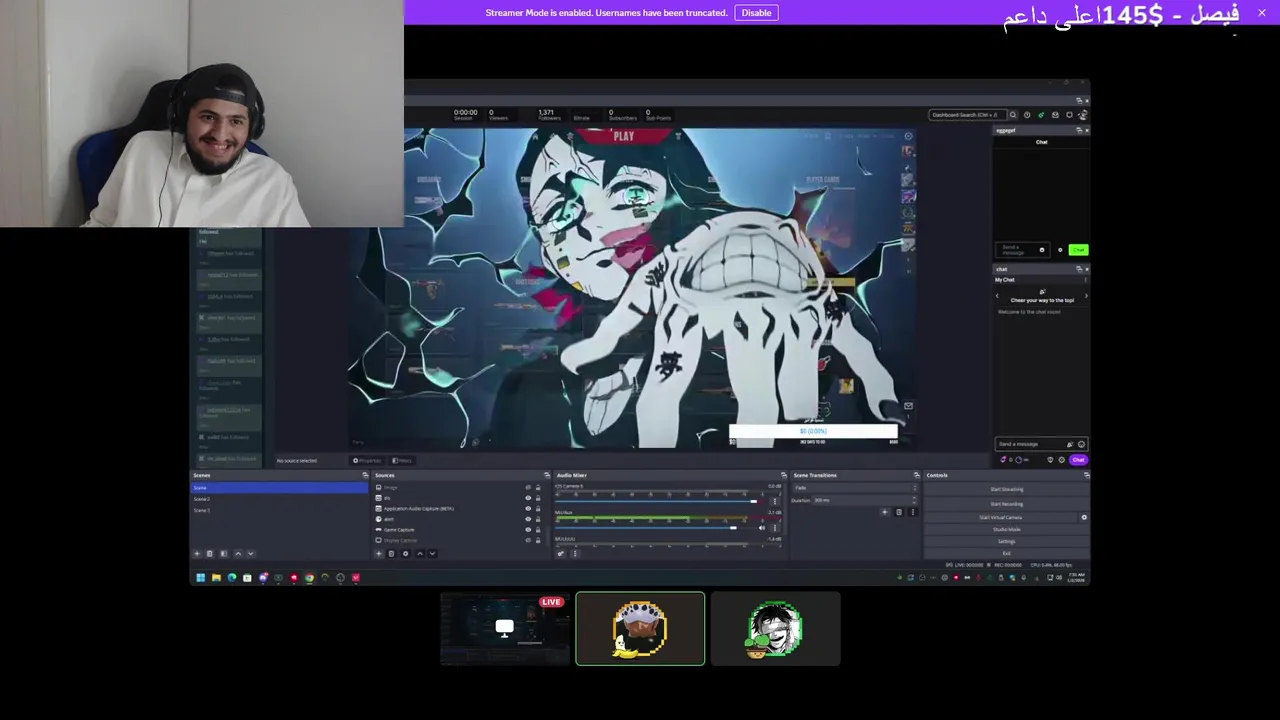1280x720 pixels.
Task: Open virtual camera settings gear icon
Action: pyautogui.click(x=1084, y=517)
